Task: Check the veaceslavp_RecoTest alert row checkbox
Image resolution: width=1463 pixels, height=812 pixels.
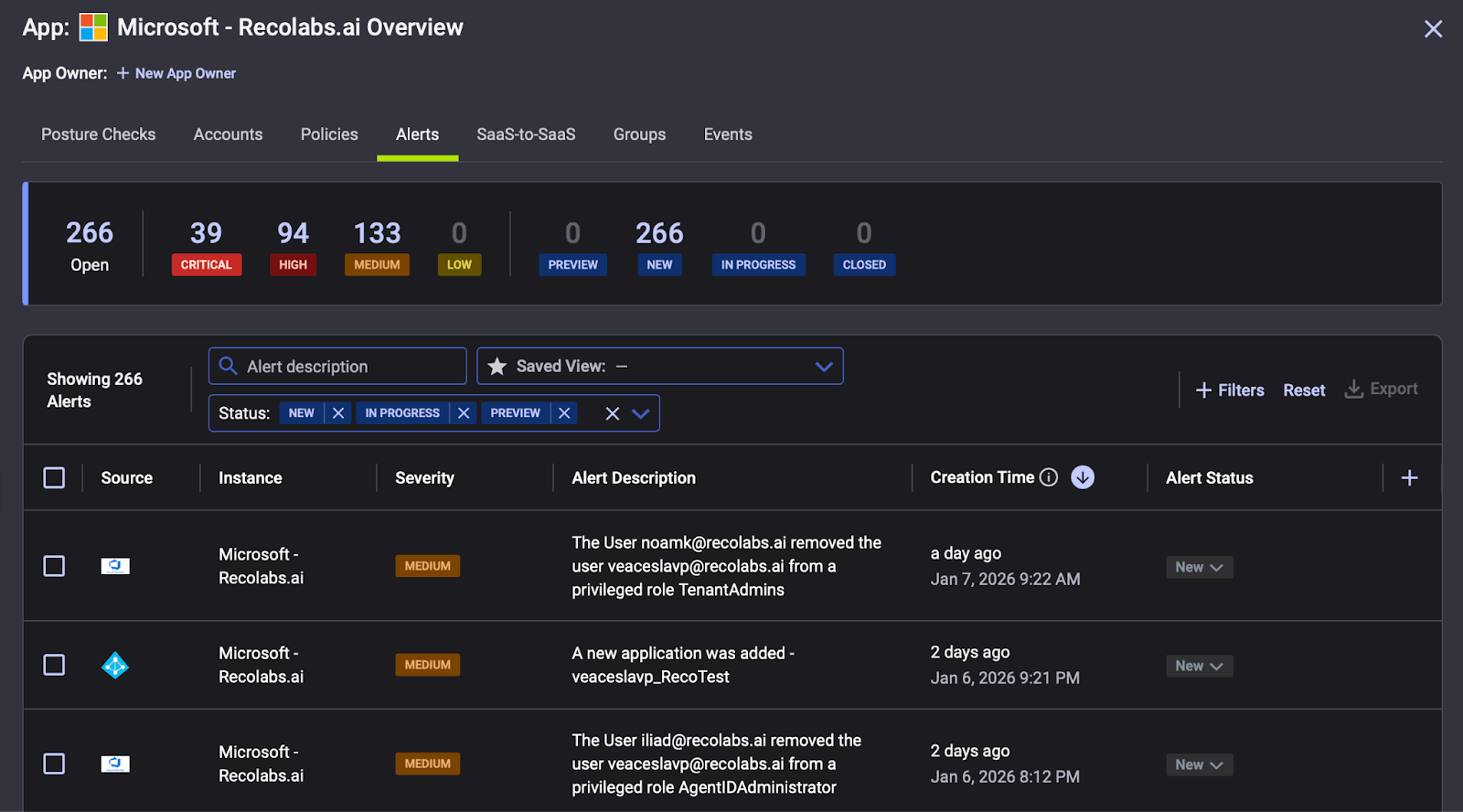Action: [54, 665]
